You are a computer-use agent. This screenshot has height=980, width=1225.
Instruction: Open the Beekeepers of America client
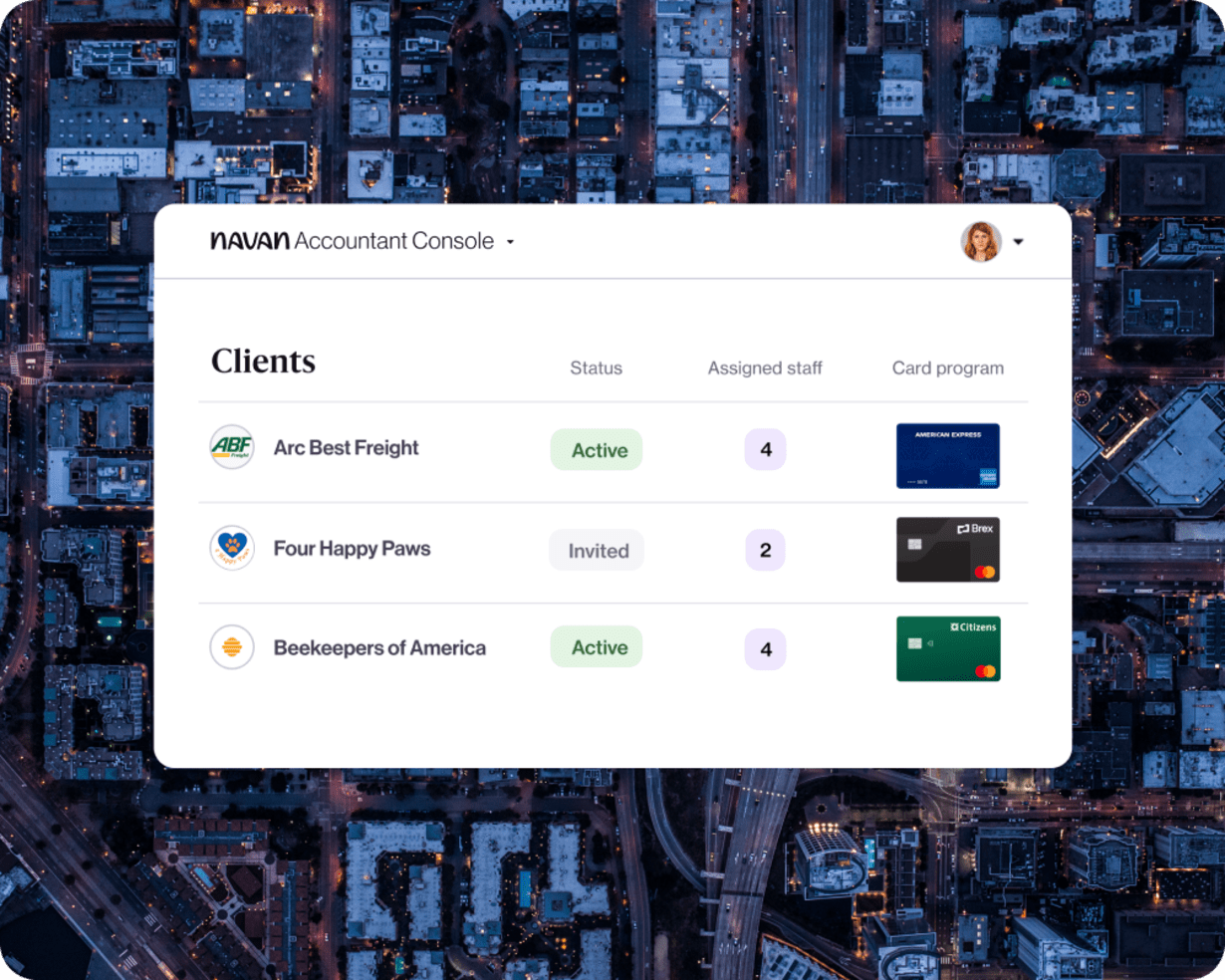[380, 648]
